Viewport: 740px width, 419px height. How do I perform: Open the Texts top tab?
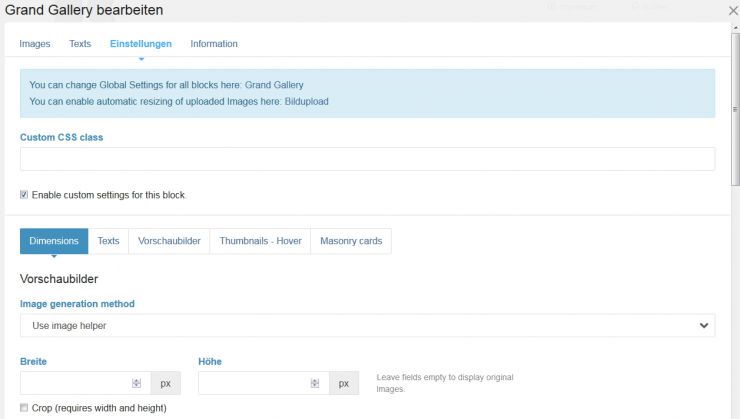pos(80,44)
